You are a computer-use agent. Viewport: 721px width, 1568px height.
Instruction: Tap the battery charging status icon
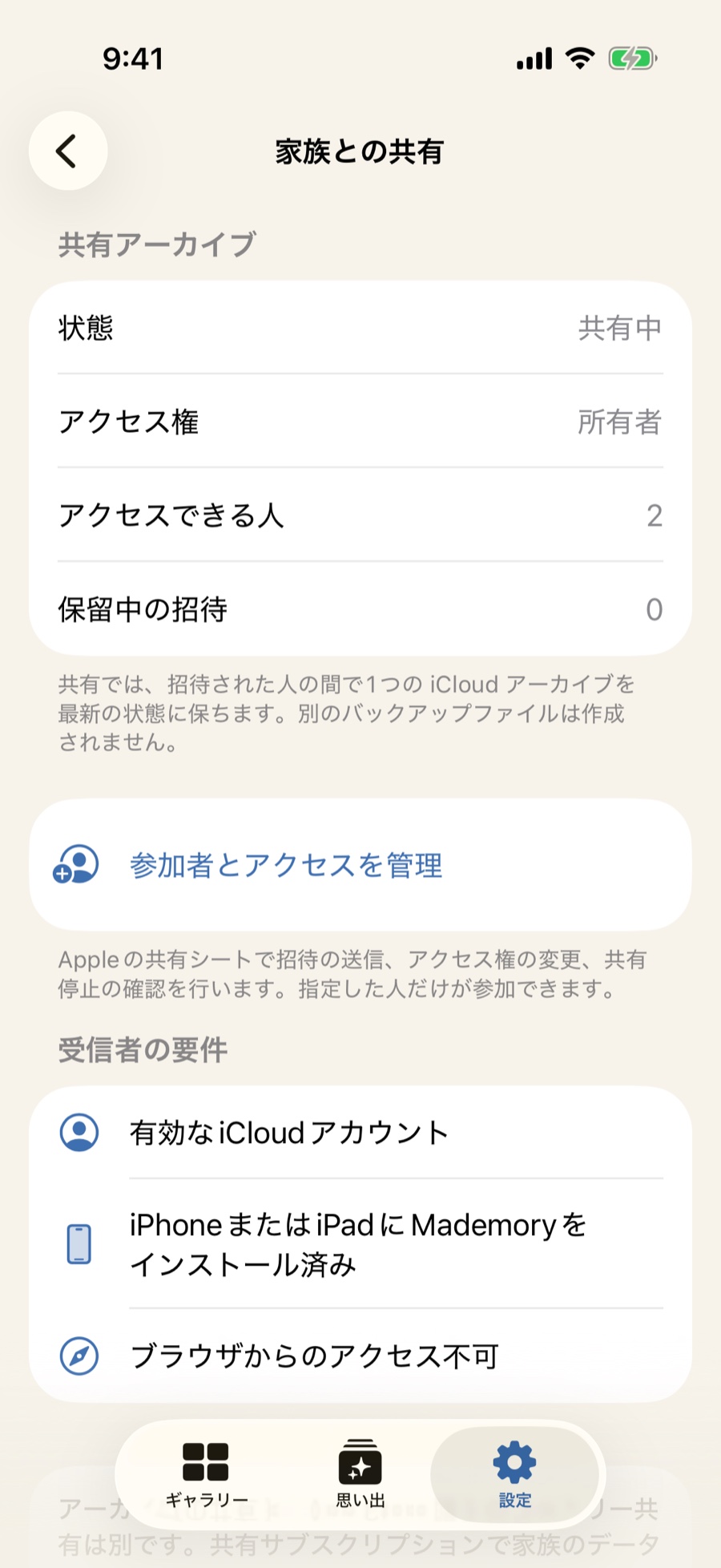tap(633, 59)
